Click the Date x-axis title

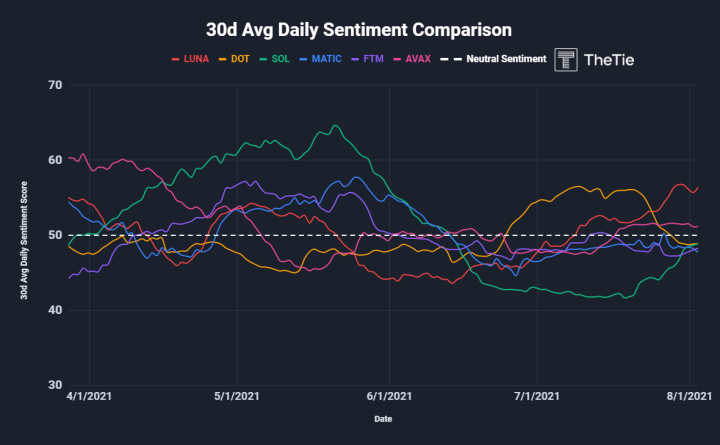pos(383,419)
